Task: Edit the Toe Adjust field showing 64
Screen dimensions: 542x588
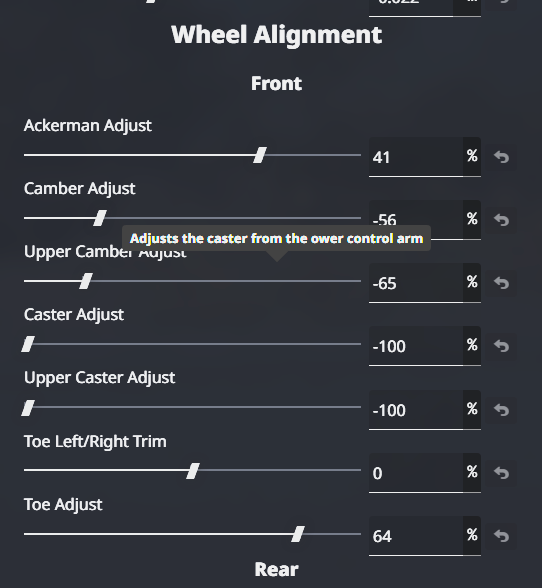Action: tap(416, 536)
